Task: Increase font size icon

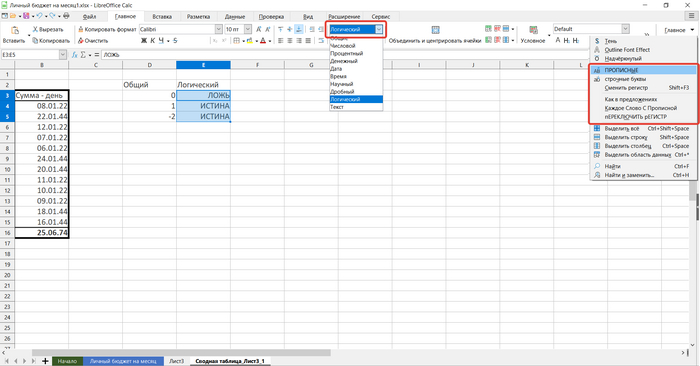Action: pos(258,29)
